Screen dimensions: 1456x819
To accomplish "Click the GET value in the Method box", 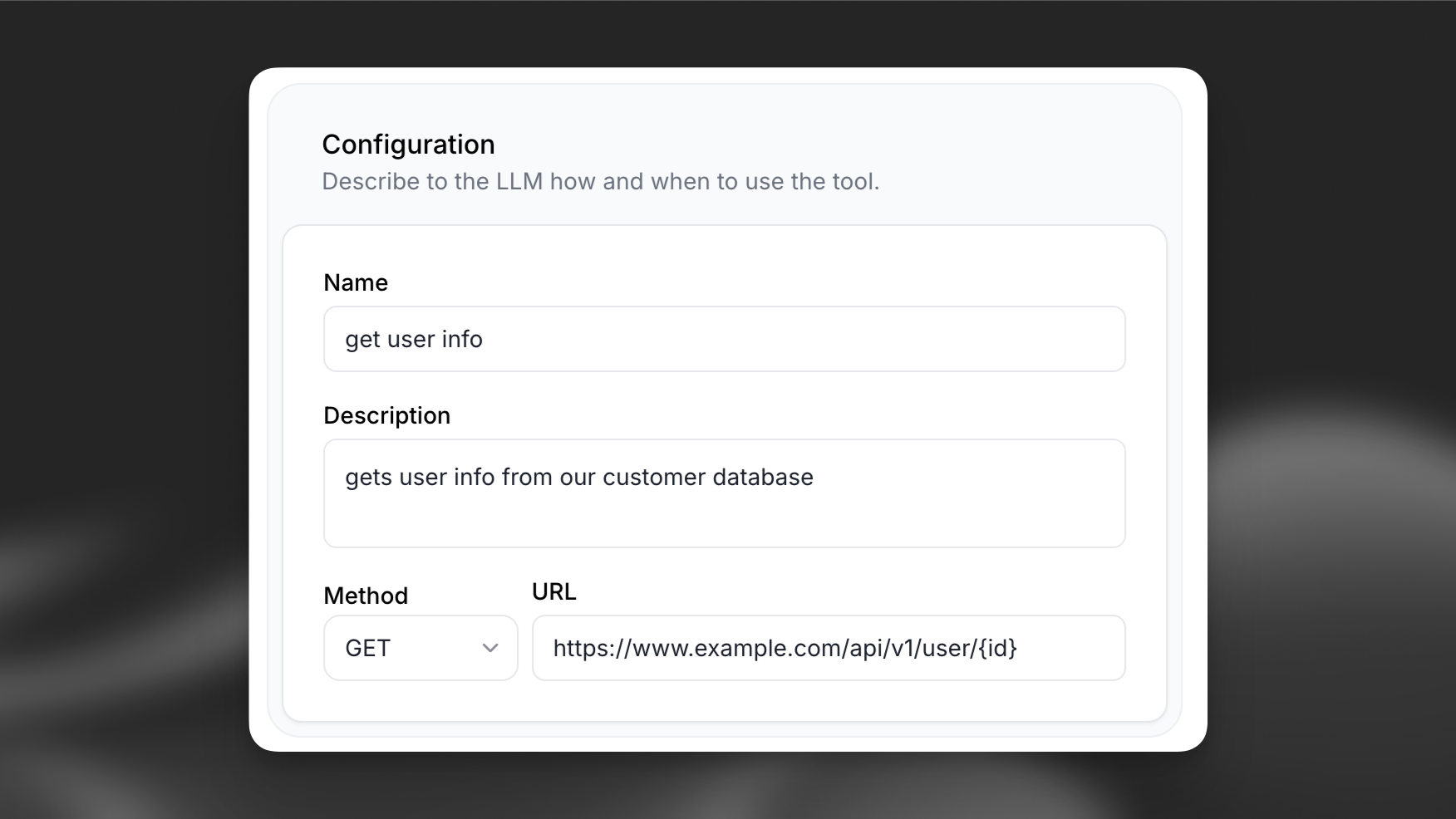I will tap(367, 648).
